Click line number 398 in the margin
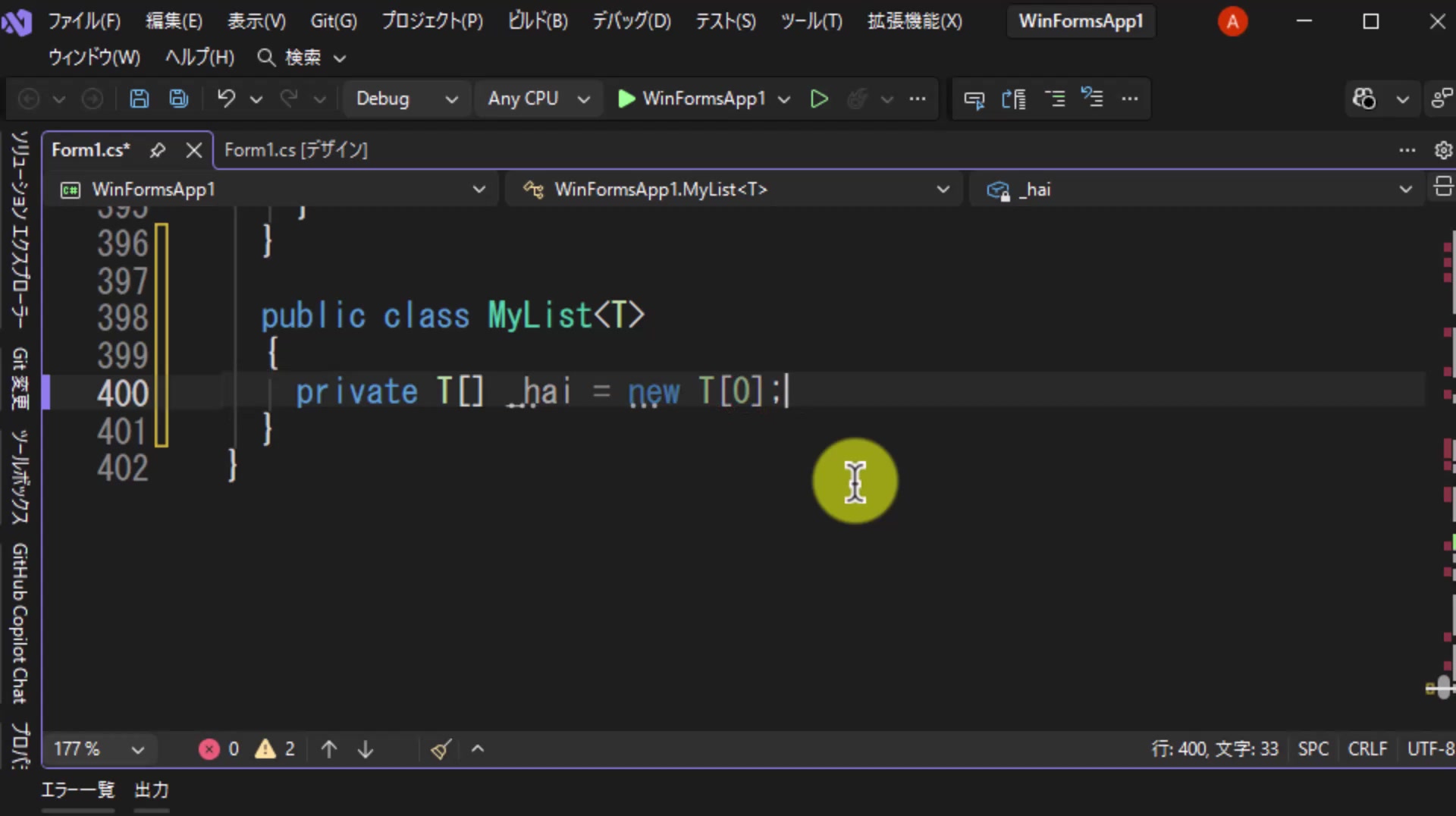Viewport: 1456px width, 816px height. tap(123, 318)
